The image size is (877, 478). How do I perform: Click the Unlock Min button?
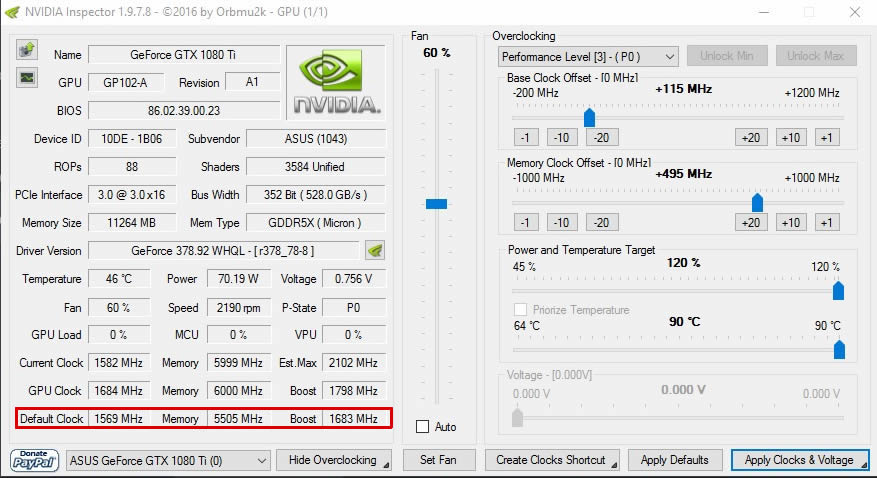(x=727, y=56)
